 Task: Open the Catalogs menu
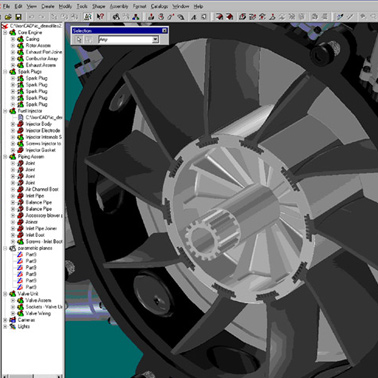[159, 6]
